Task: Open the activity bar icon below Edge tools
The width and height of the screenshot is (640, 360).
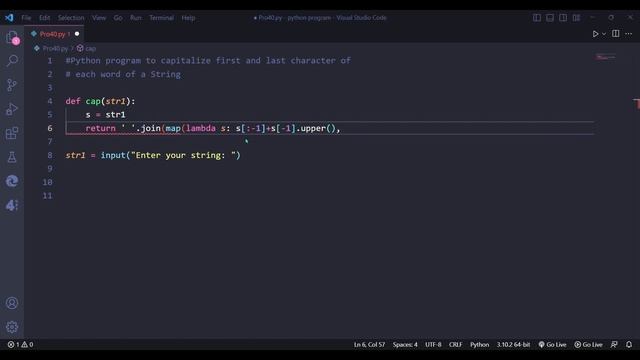Action: click(x=12, y=205)
